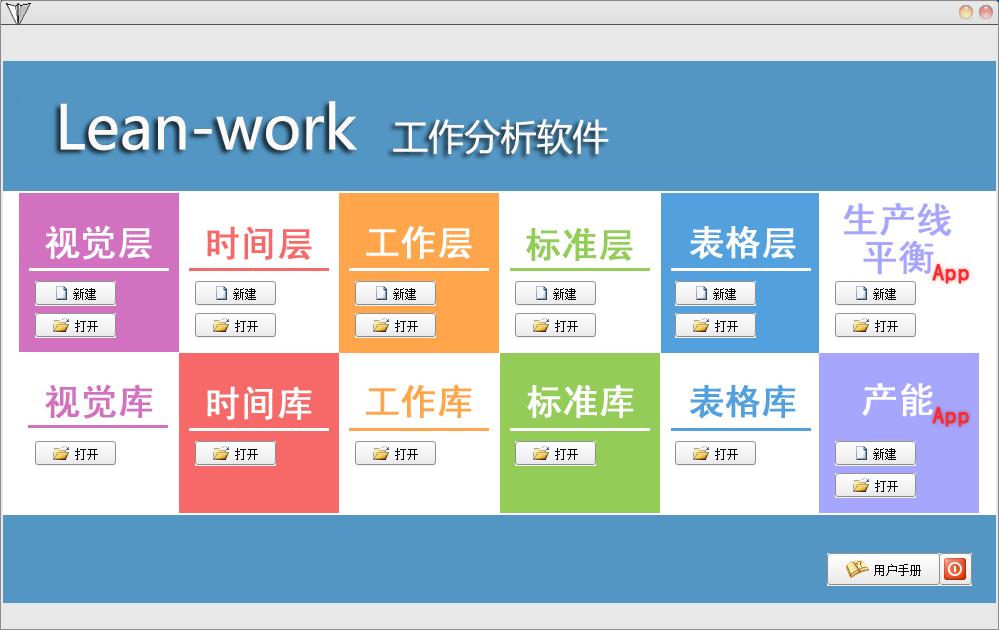Screen dimensions: 999x630
Task: Open 表格层 with 打开 button
Action: 715,326
